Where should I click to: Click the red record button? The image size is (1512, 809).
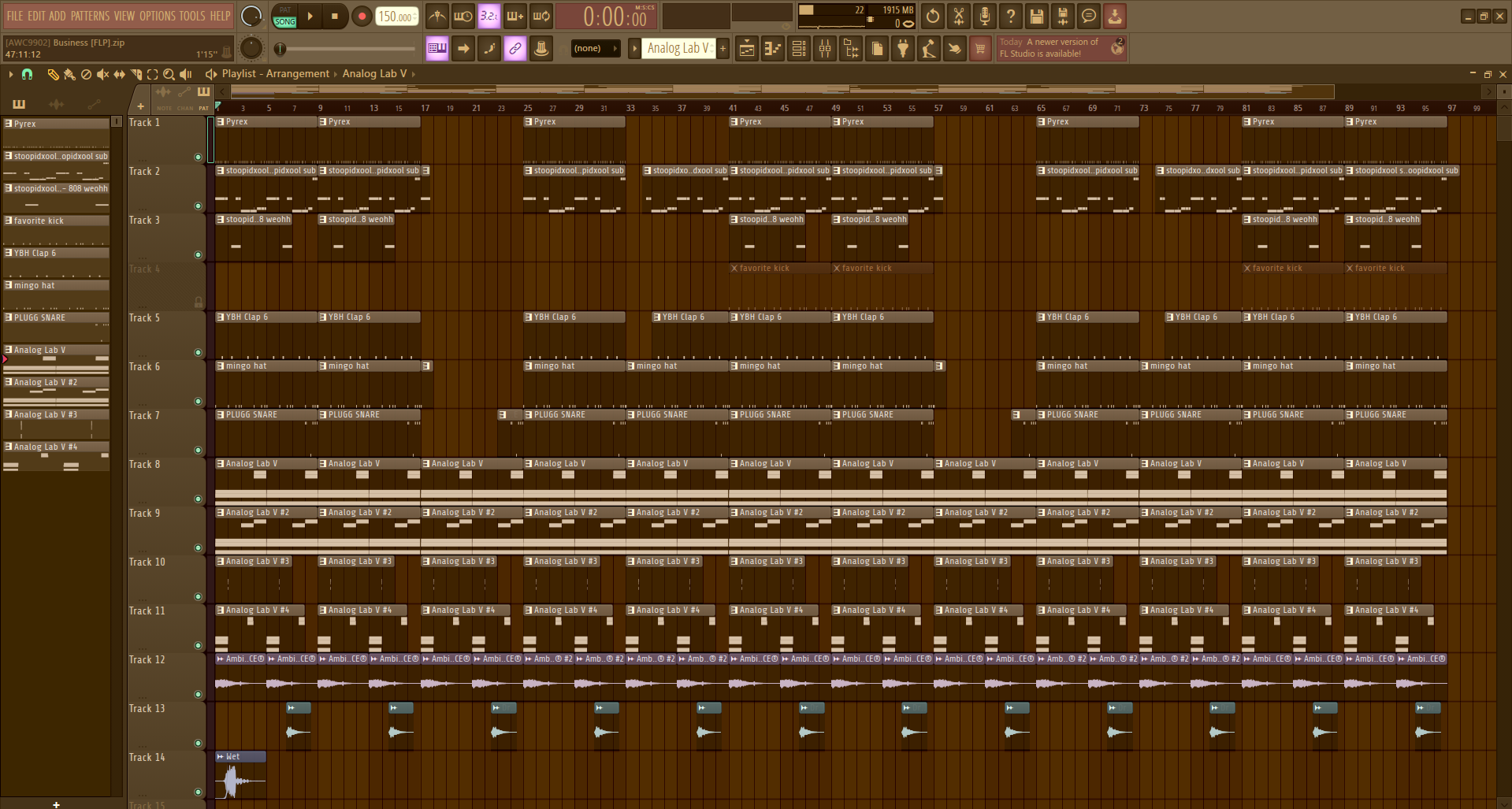pos(362,16)
